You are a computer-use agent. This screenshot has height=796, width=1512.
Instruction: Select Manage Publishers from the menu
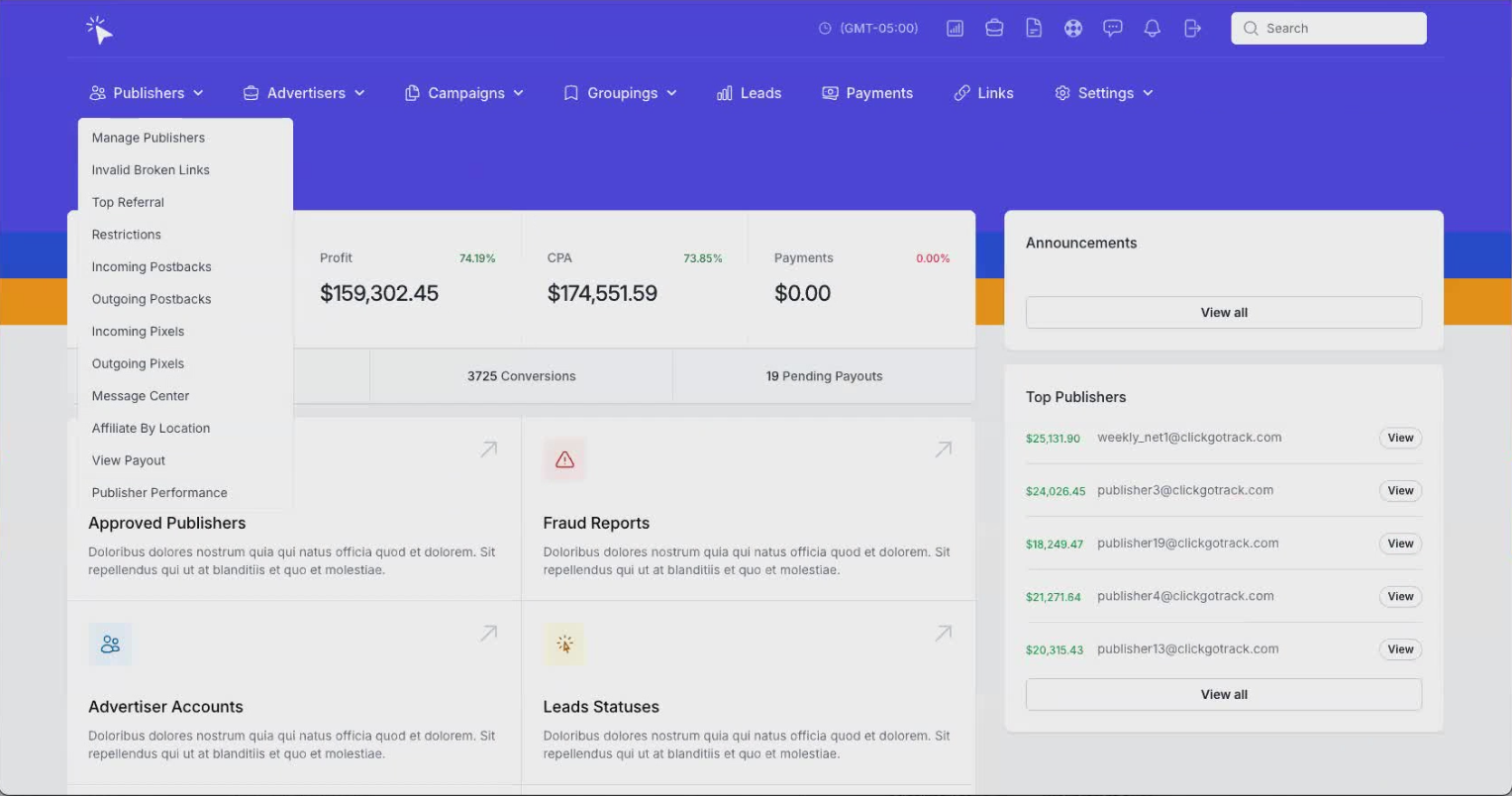[149, 138]
